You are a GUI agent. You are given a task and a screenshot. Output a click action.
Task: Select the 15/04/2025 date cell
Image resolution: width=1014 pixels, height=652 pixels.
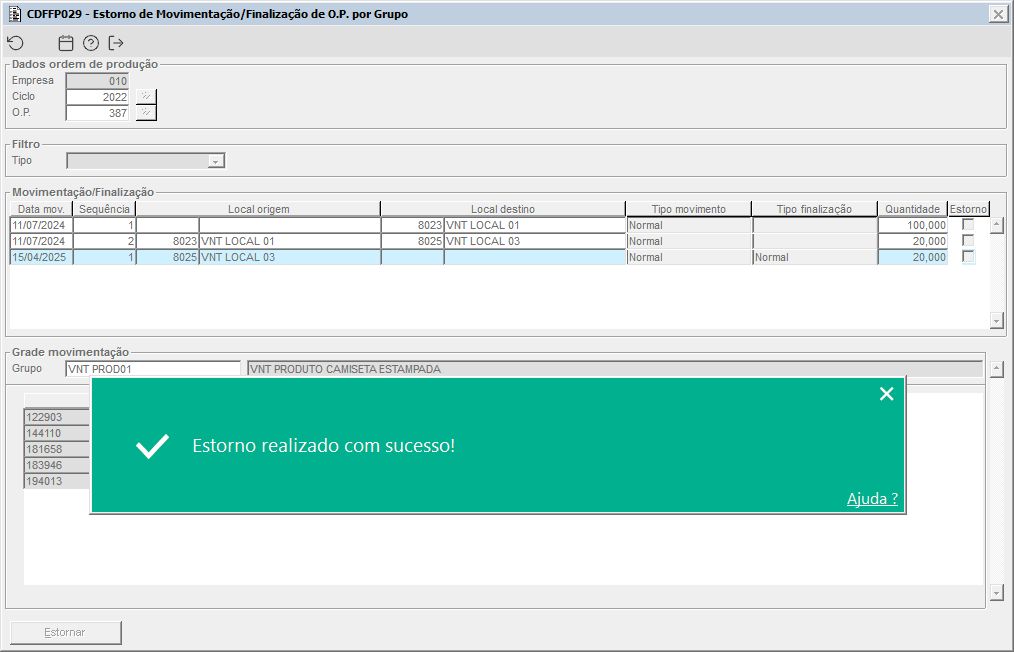click(41, 257)
